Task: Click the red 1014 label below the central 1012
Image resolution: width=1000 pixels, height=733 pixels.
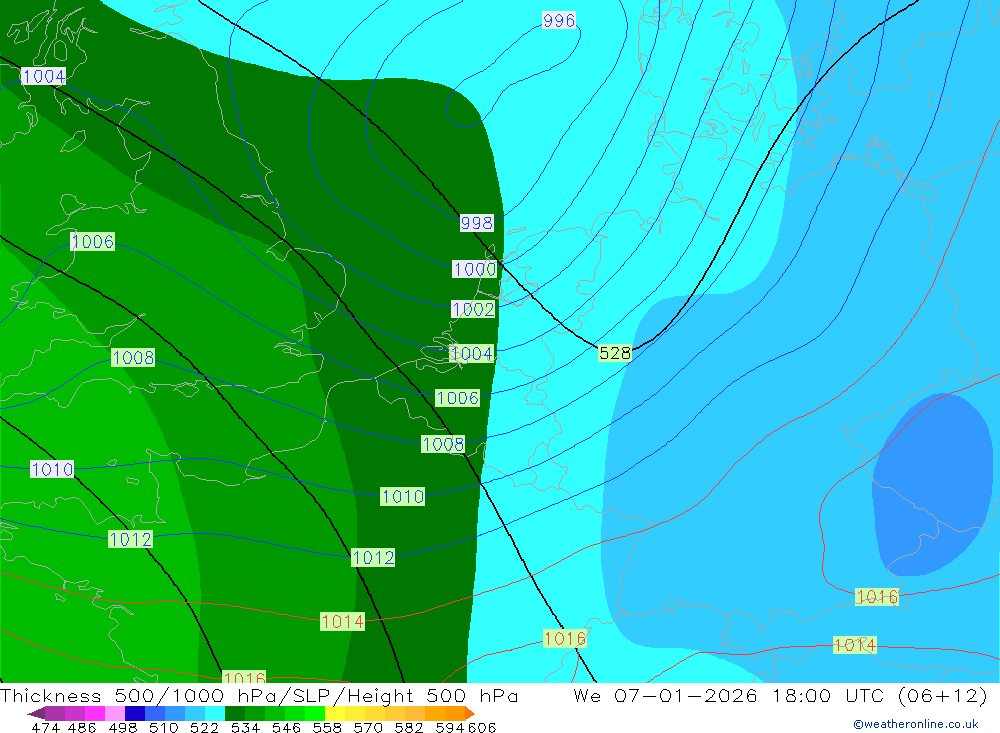Action: point(342,621)
